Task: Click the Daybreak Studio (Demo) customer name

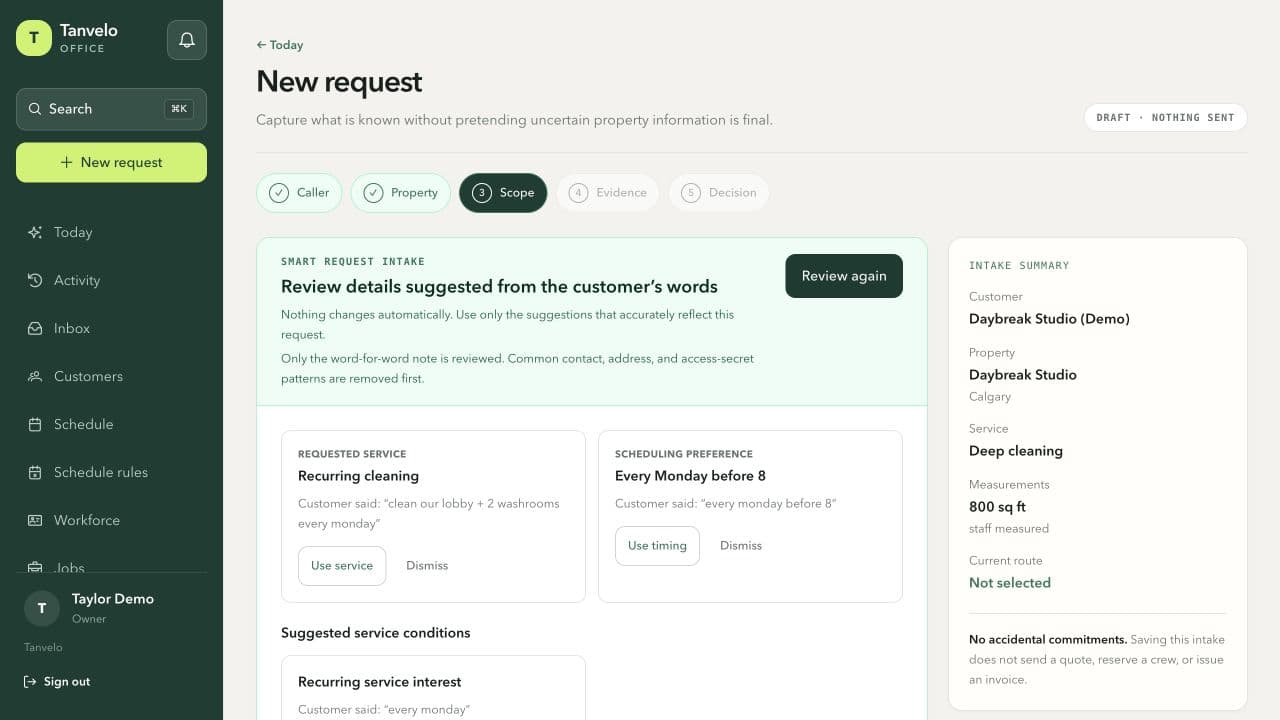Action: coord(1049,319)
